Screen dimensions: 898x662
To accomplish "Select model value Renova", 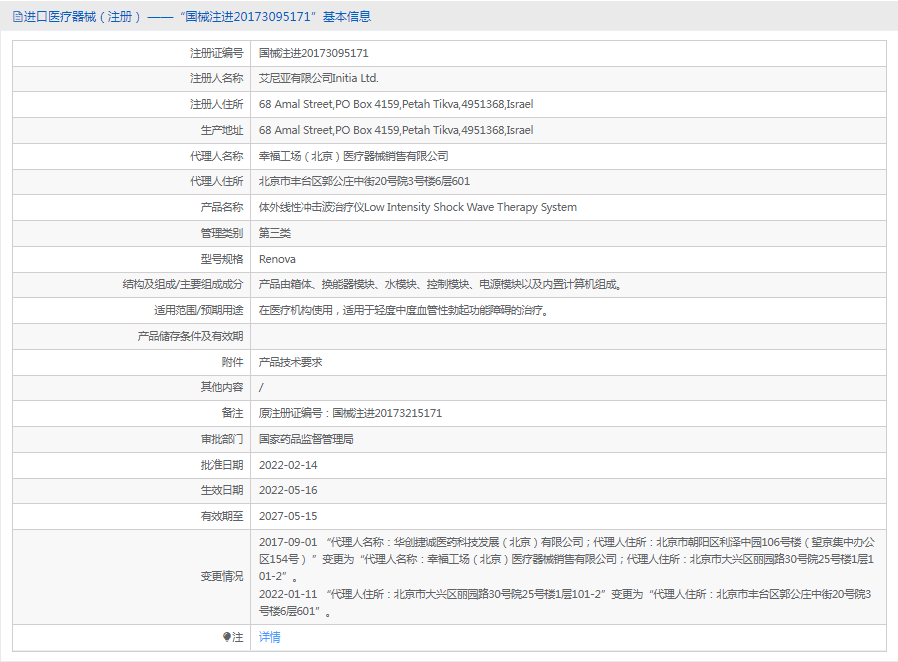I will 277,259.
